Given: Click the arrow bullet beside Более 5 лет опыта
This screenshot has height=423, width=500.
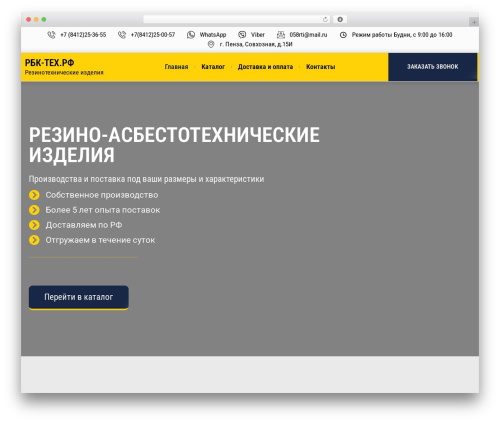Looking at the screenshot, I should coord(34,210).
